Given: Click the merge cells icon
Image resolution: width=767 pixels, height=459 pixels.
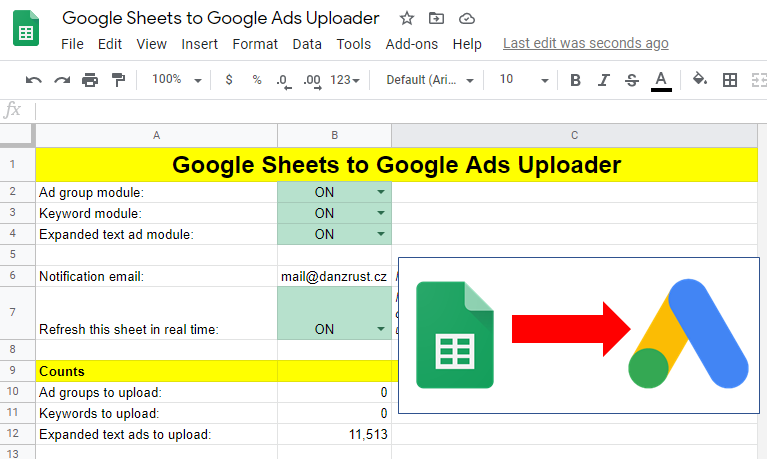Looking at the screenshot, I should point(759,80).
